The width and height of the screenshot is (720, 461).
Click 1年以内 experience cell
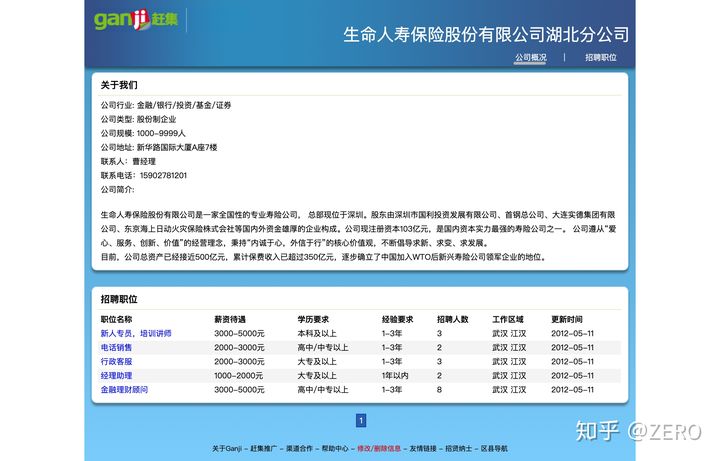point(395,376)
